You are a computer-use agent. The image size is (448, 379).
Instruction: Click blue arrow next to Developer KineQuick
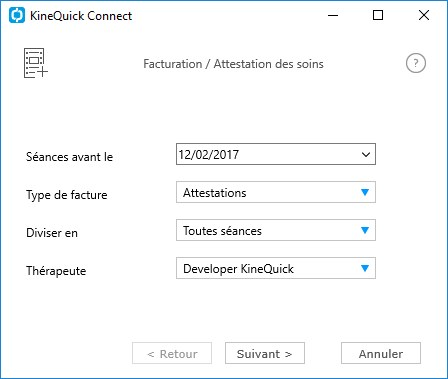coord(365,268)
